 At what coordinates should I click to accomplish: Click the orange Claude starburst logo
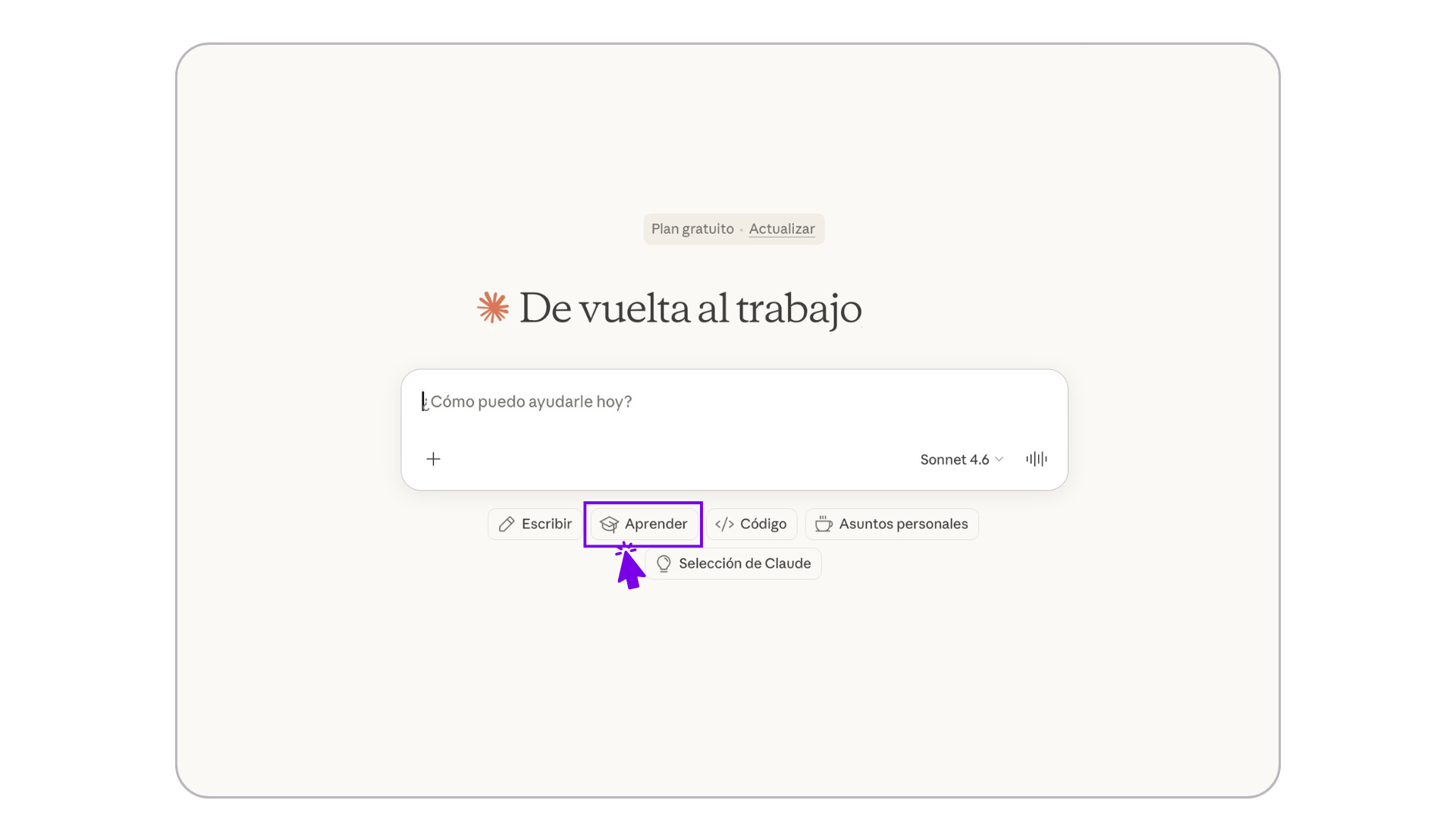click(493, 308)
